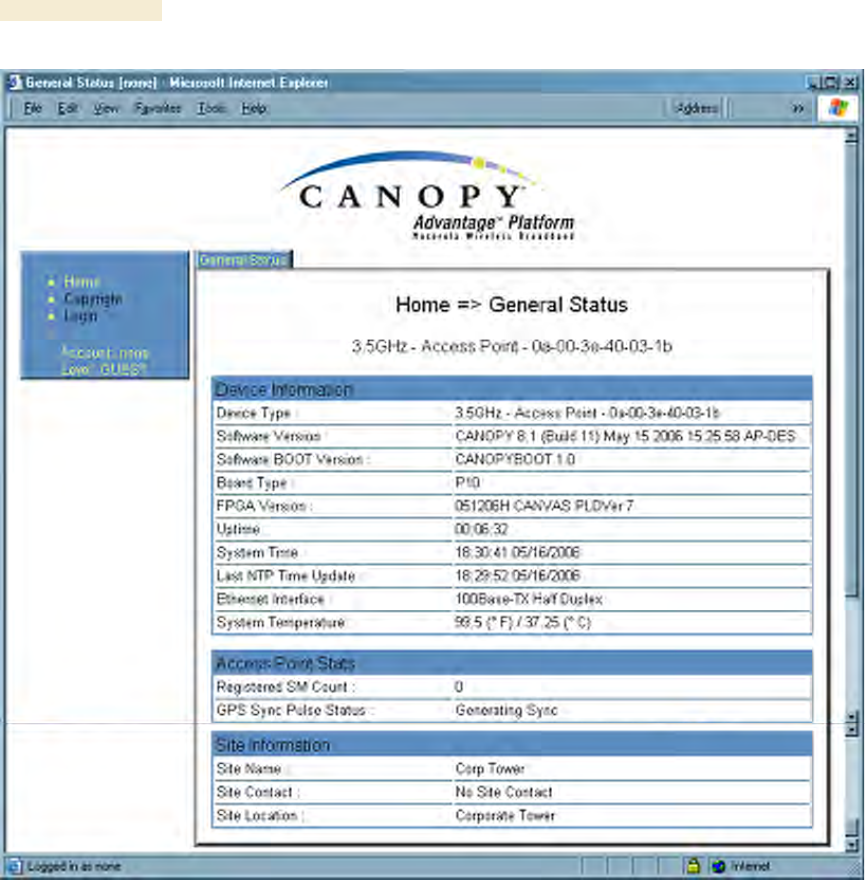865x880 pixels.
Task: Click the Internet zone globe icon
Action: point(718,866)
